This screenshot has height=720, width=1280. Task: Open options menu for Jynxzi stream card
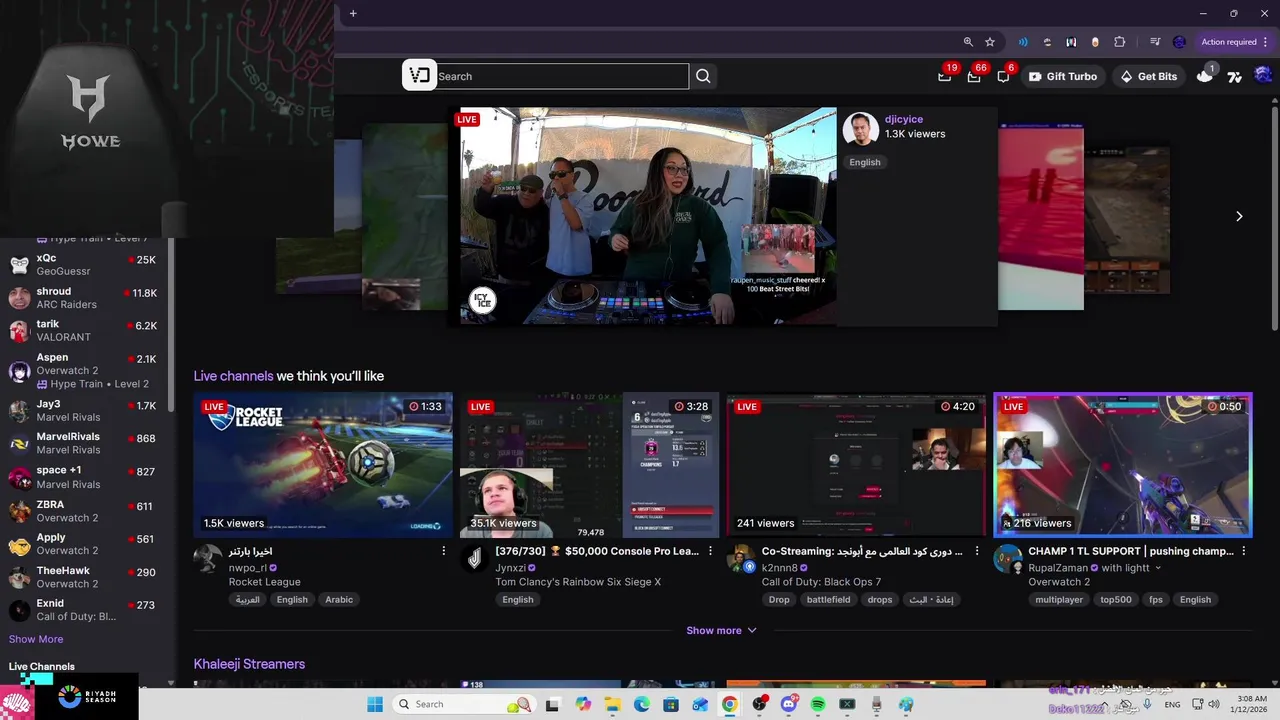pyautogui.click(x=711, y=551)
